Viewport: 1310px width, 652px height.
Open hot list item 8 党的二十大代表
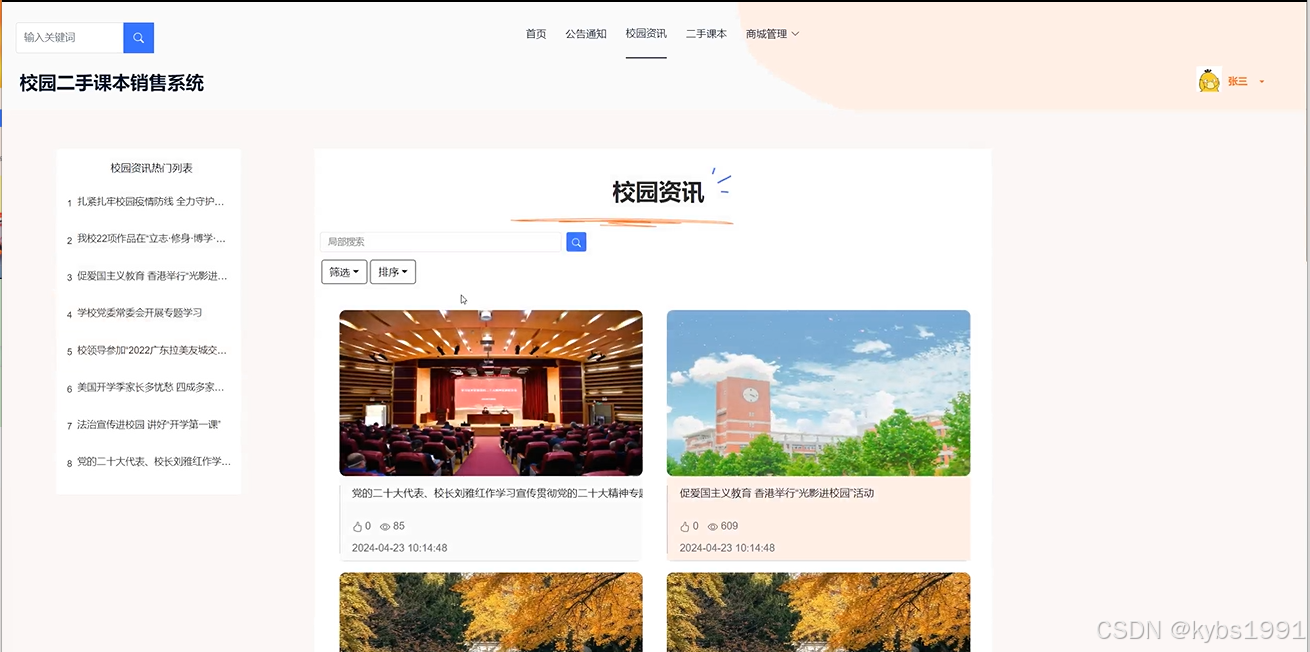tap(154, 462)
